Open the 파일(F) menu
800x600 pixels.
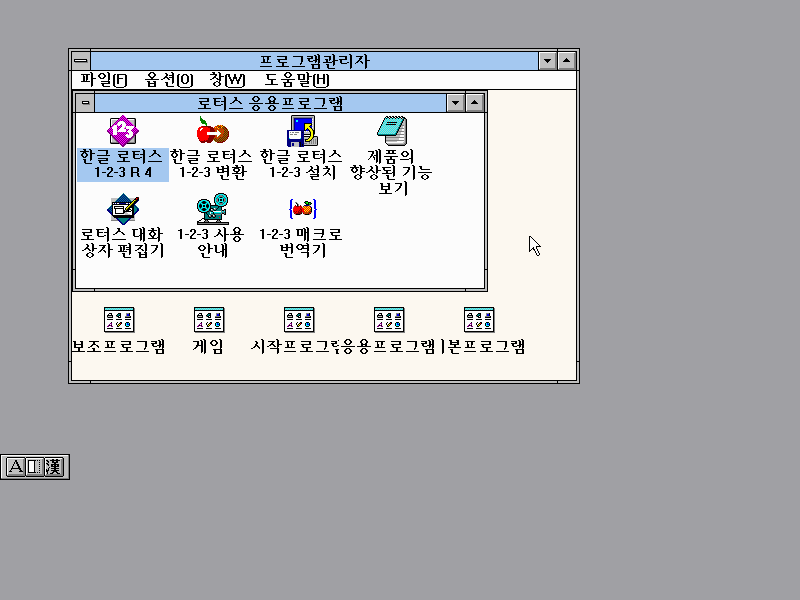tap(104, 80)
